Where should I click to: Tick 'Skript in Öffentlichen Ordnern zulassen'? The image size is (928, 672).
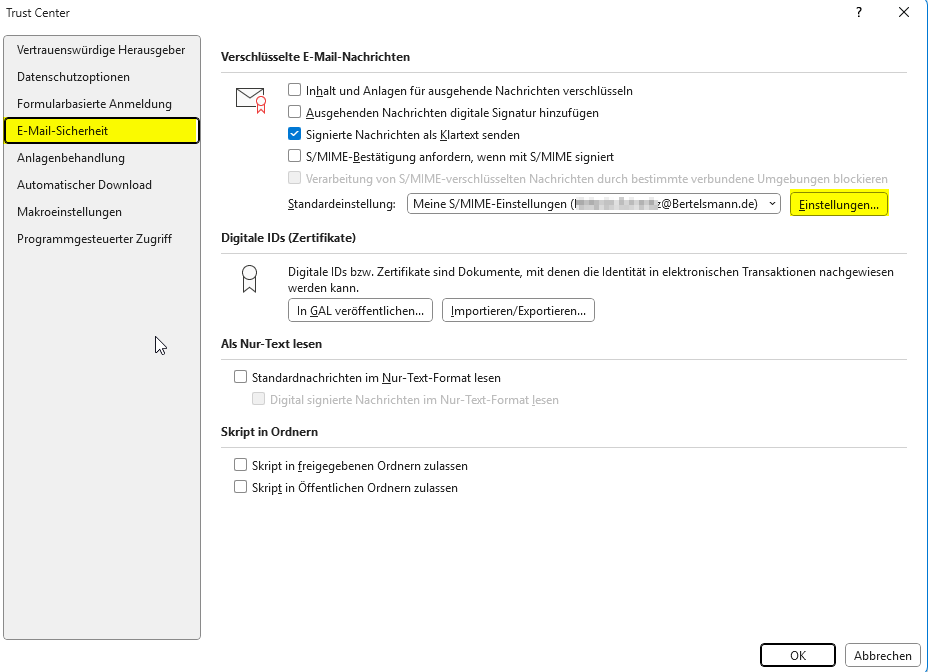pos(240,487)
